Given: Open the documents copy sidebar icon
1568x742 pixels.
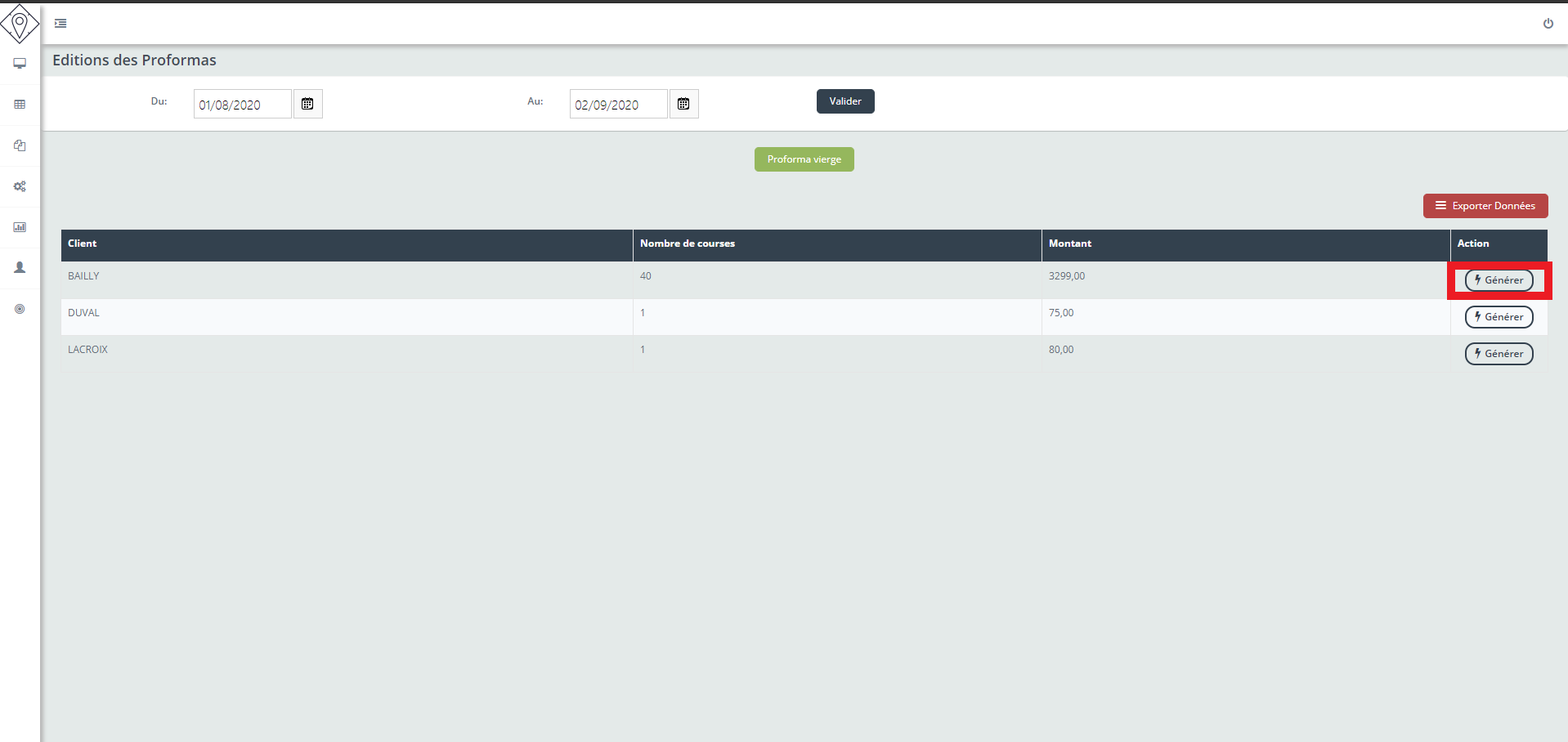Looking at the screenshot, I should tap(20, 145).
